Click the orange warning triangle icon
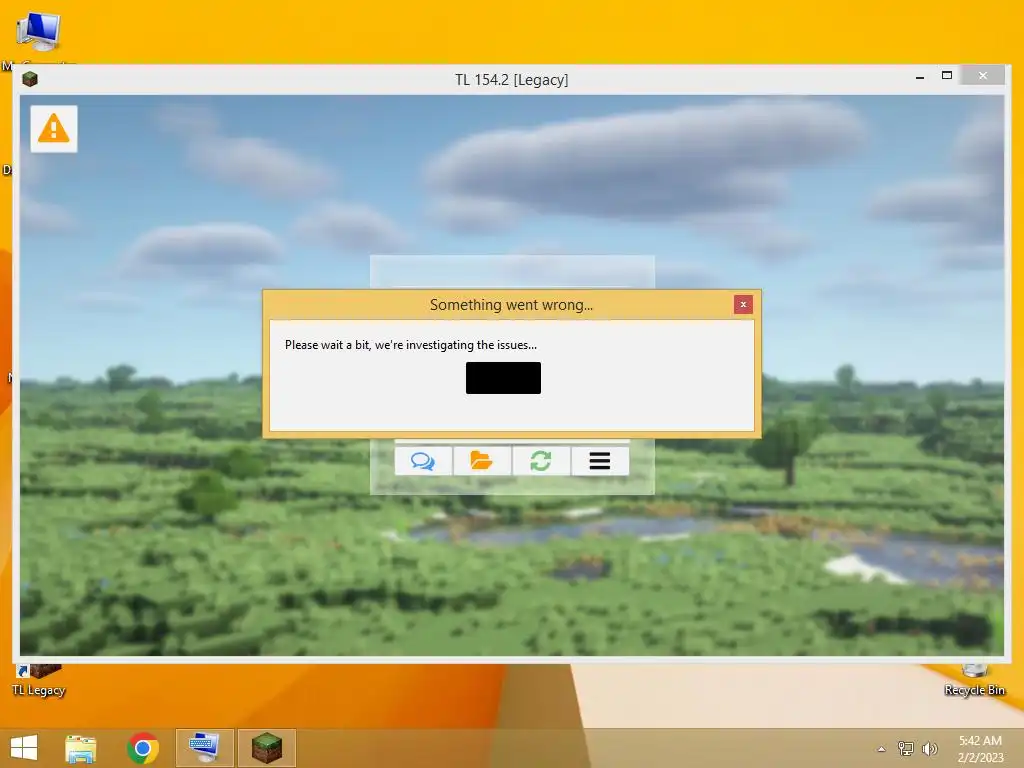This screenshot has height=768, width=1024. [54, 129]
